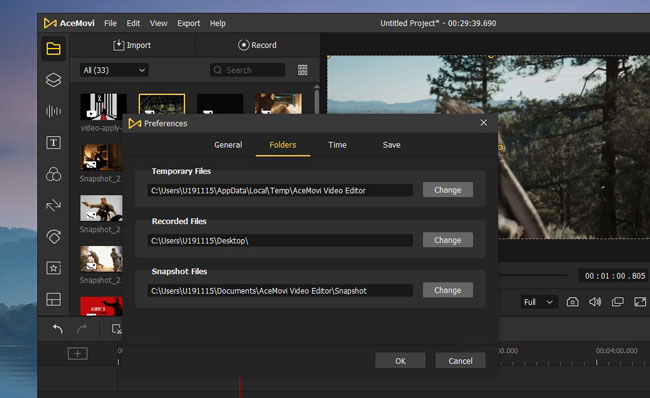This screenshot has width=650, height=398.
Task: Click the media Search field
Action: click(247, 70)
